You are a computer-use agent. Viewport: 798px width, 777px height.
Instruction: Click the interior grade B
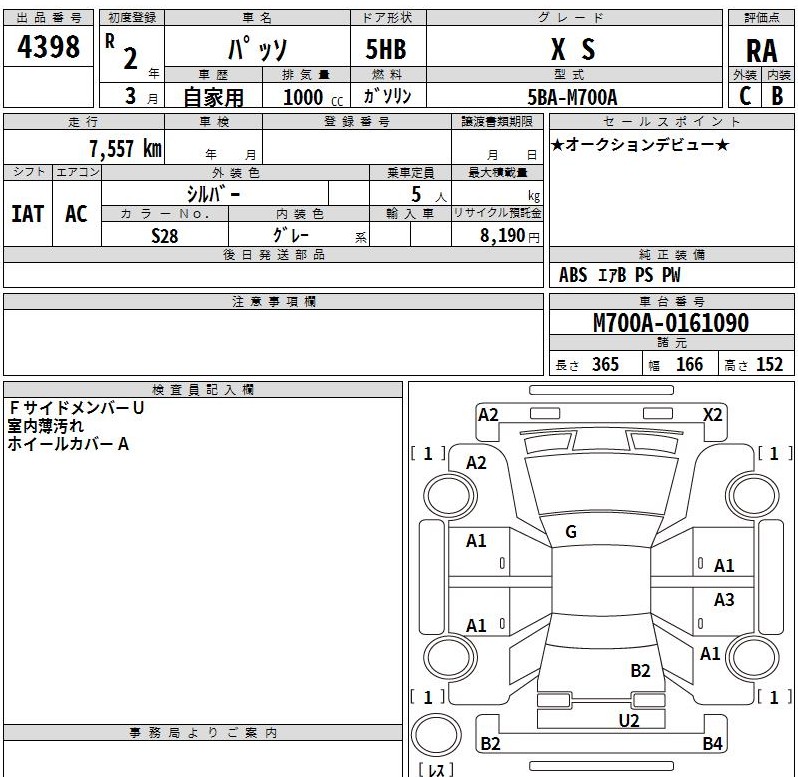[778, 96]
